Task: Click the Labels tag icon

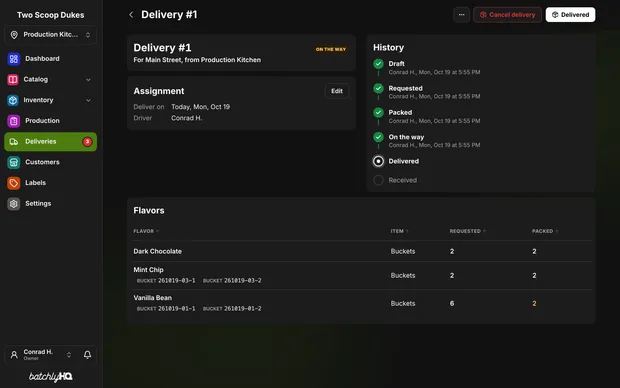Action: coord(13,183)
